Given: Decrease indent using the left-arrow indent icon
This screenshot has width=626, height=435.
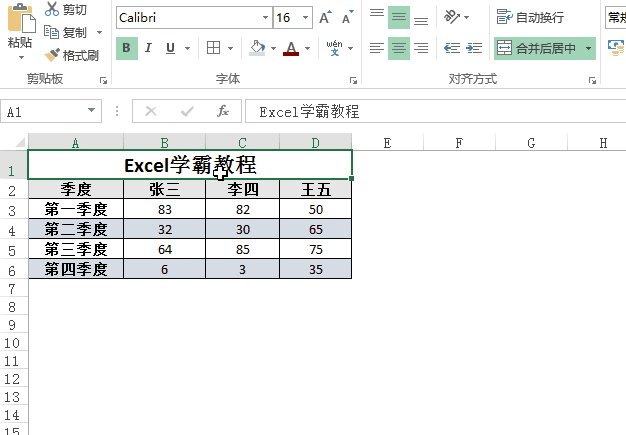Looking at the screenshot, I should [452, 48].
